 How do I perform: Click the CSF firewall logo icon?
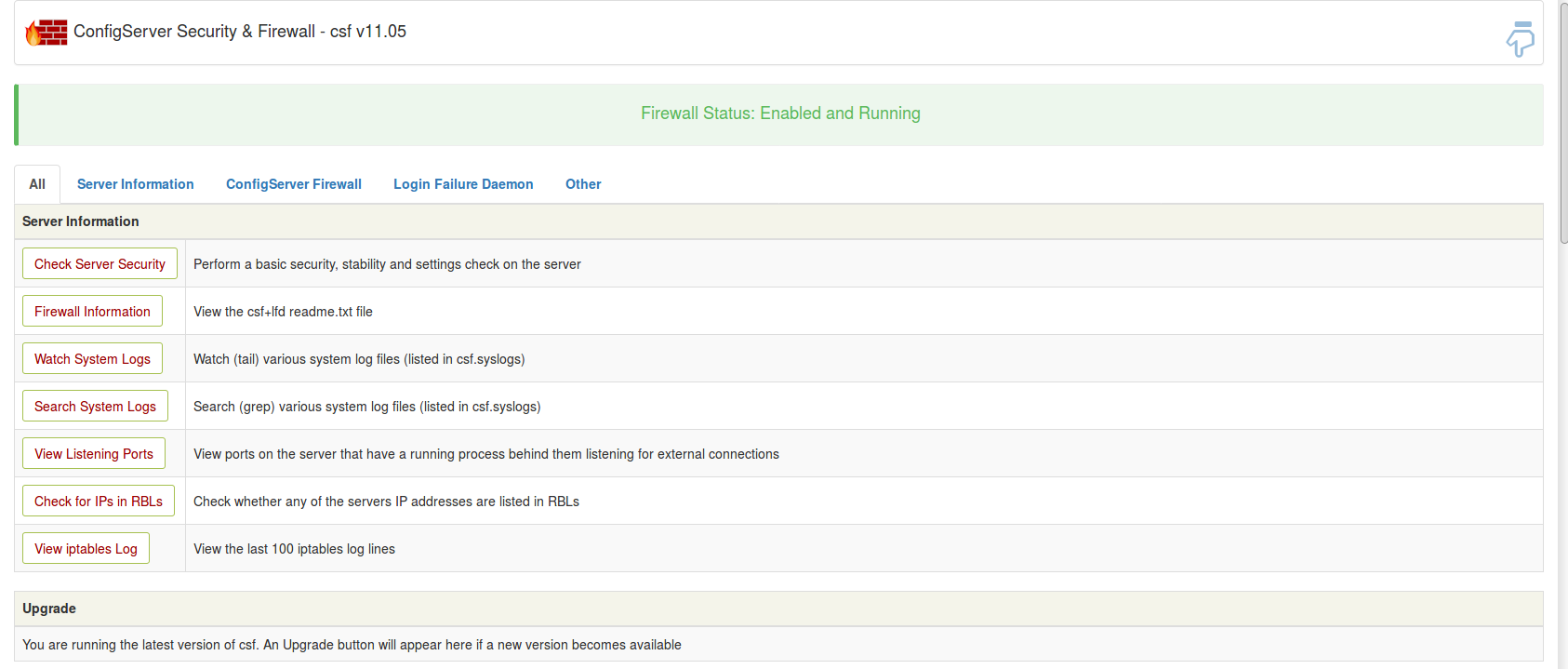47,33
